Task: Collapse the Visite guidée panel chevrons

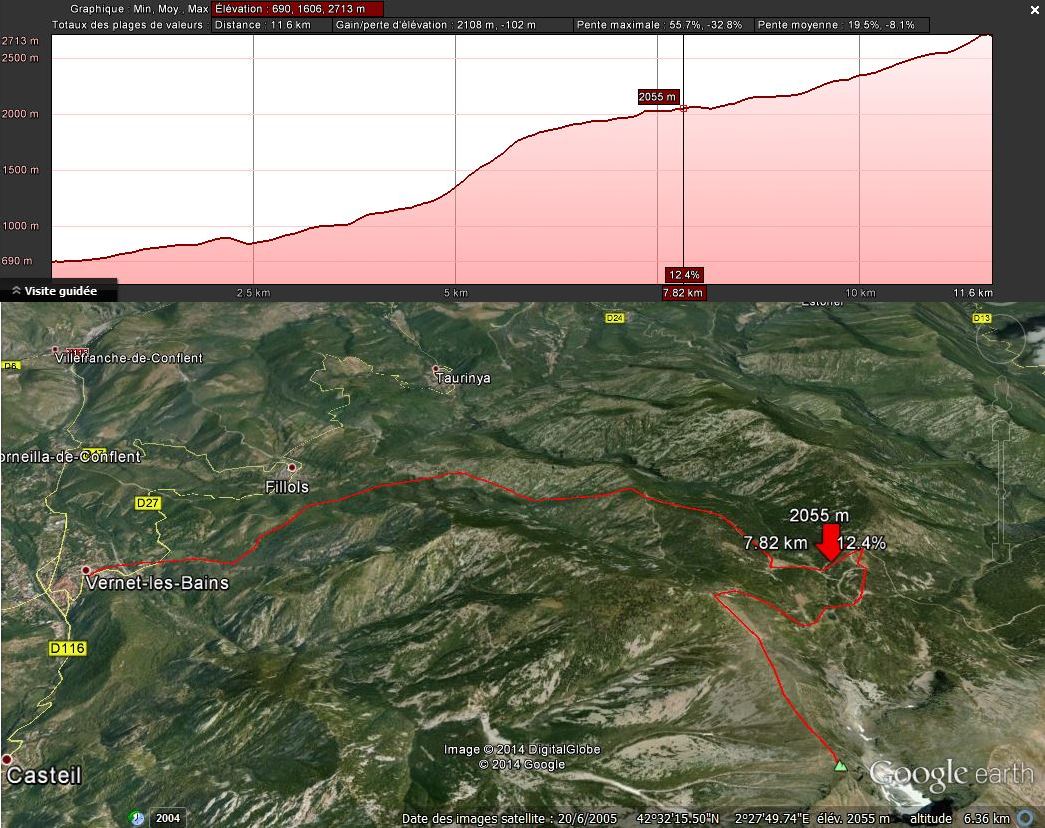Action: 18,291
